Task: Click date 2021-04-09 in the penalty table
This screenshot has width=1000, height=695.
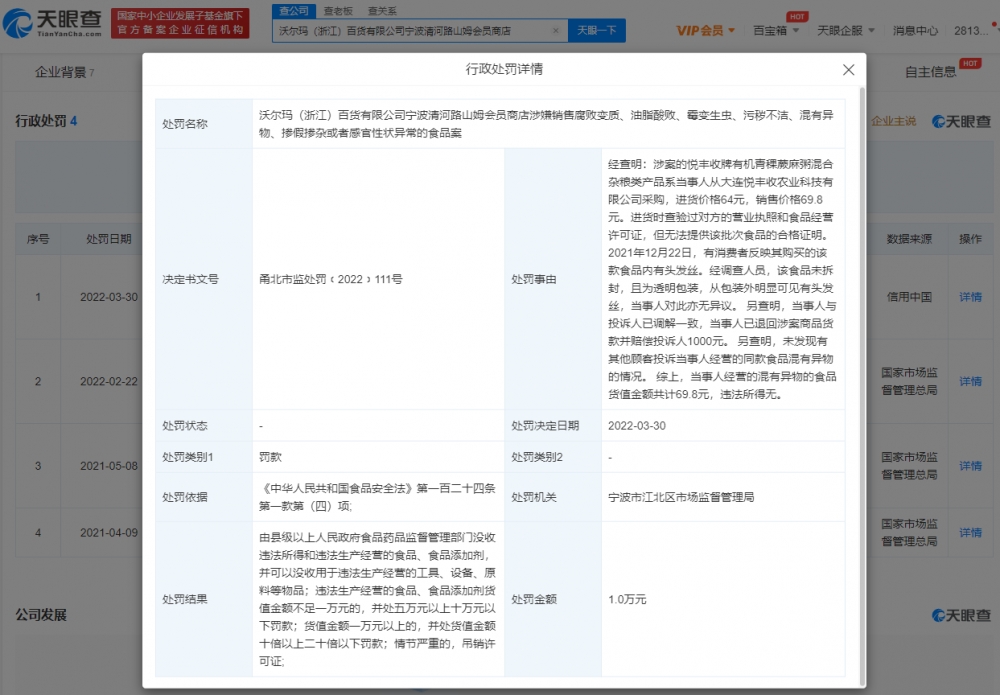Action: point(108,532)
